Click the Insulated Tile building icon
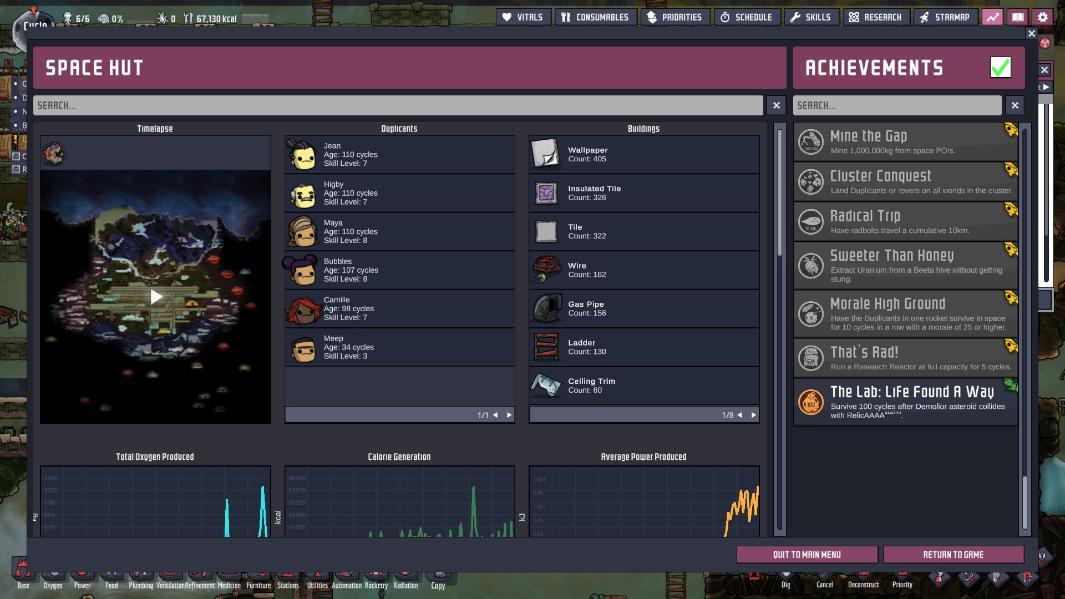 [546, 193]
